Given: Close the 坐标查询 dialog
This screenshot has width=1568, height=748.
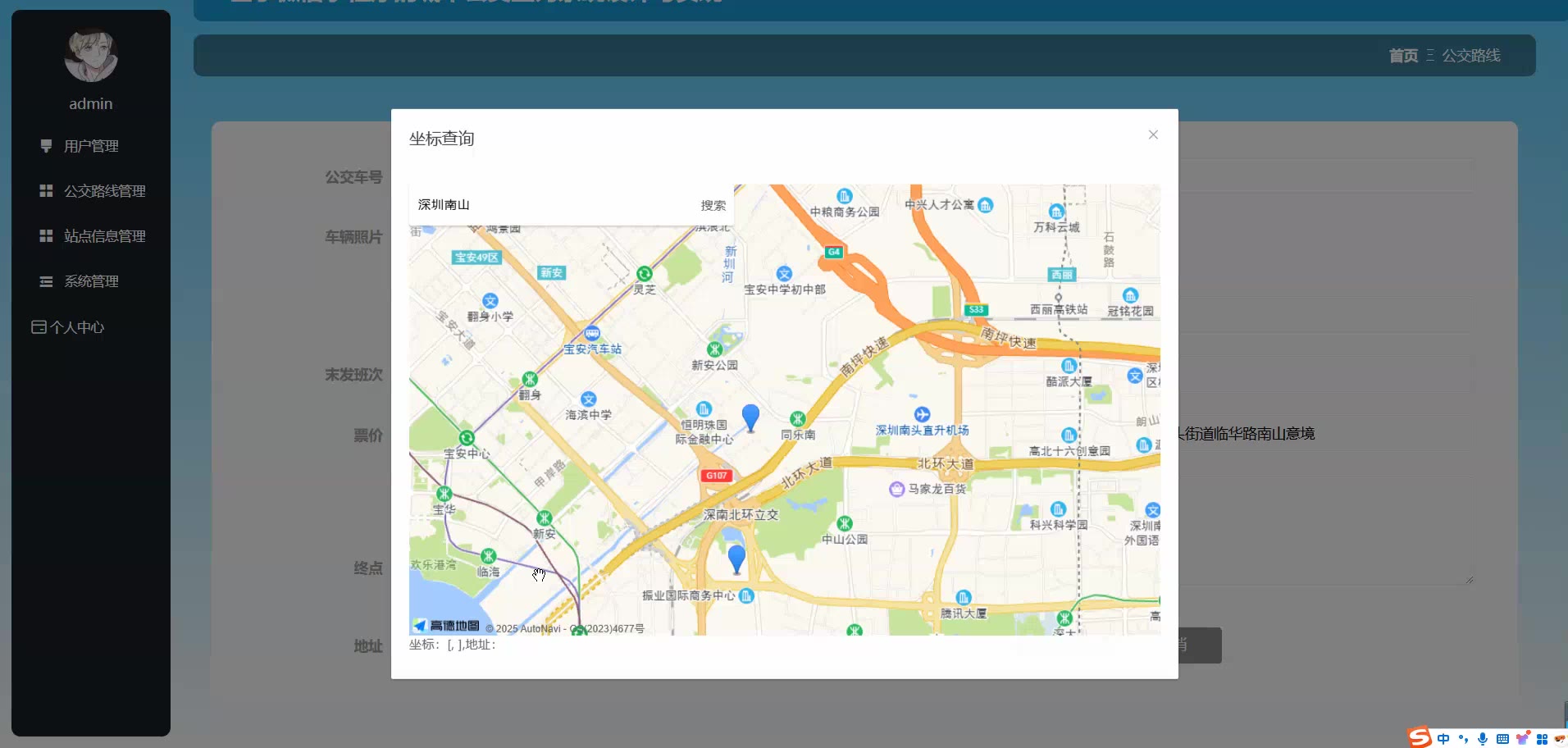Looking at the screenshot, I should click(x=1153, y=135).
